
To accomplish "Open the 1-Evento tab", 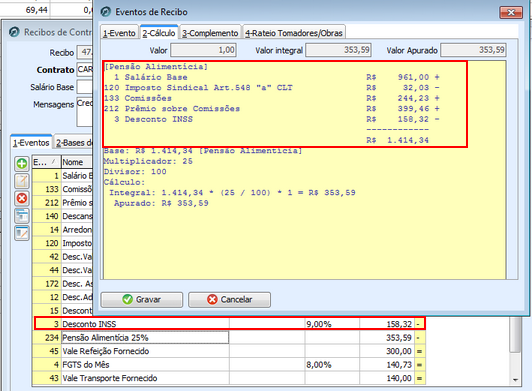I will (119, 33).
